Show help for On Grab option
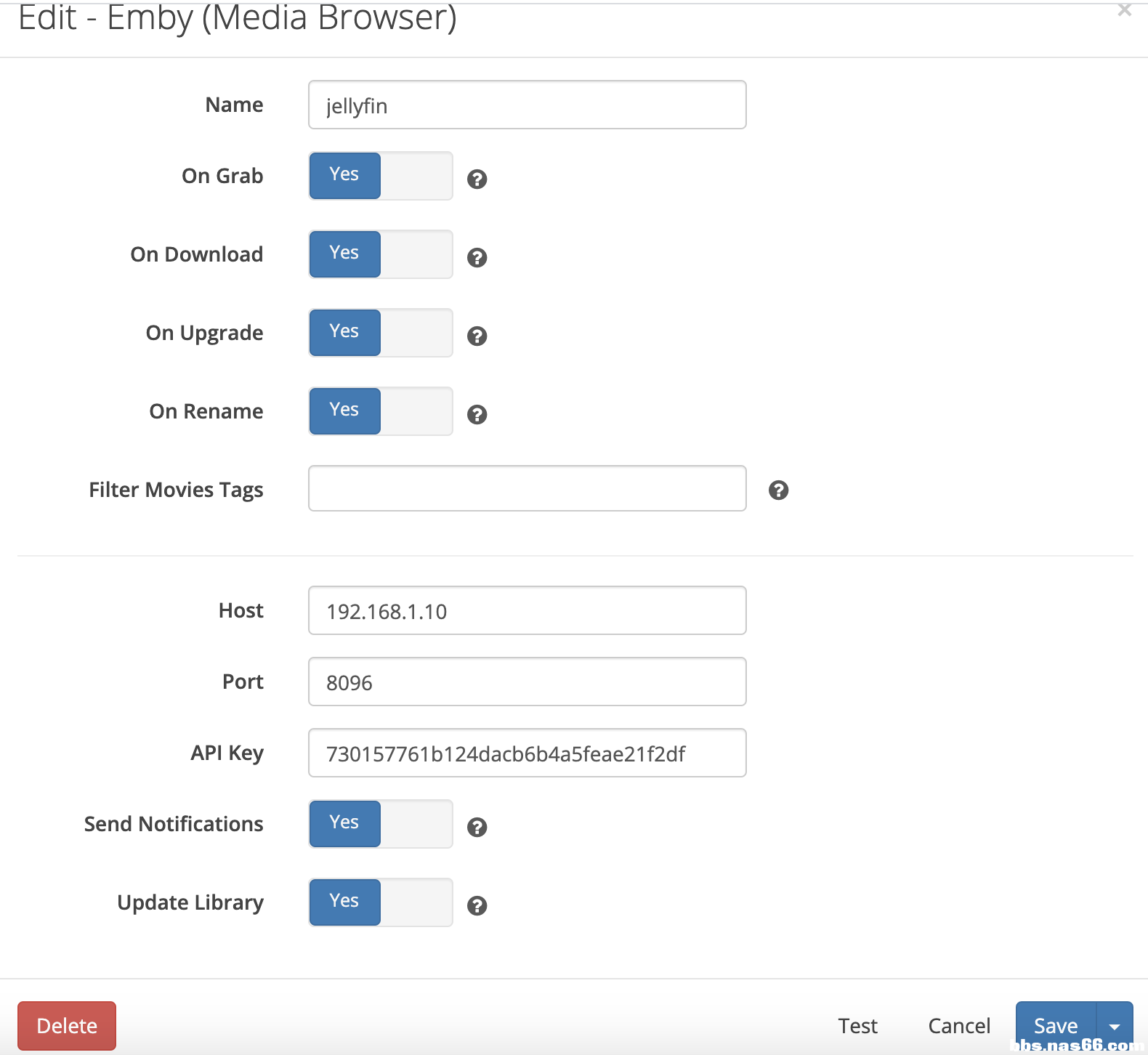The width and height of the screenshot is (1148, 1055). (x=477, y=179)
